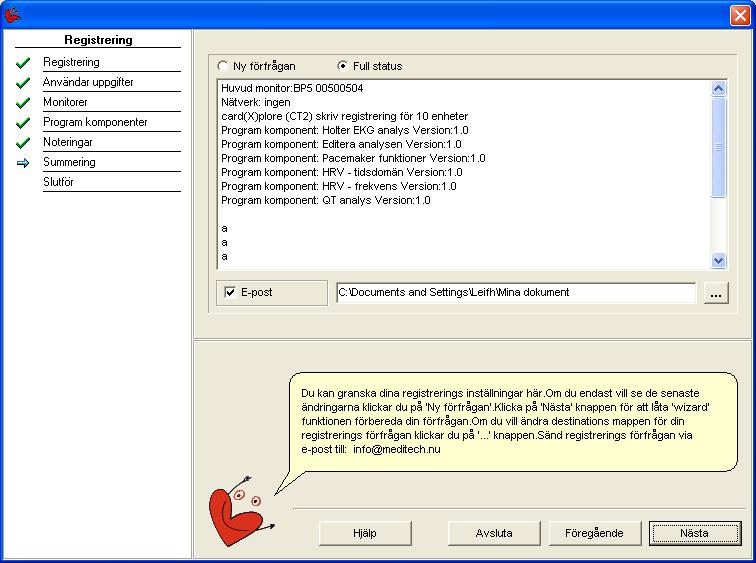Click the scroll up arrow in status list
The height and width of the screenshot is (563, 756).
718,89
